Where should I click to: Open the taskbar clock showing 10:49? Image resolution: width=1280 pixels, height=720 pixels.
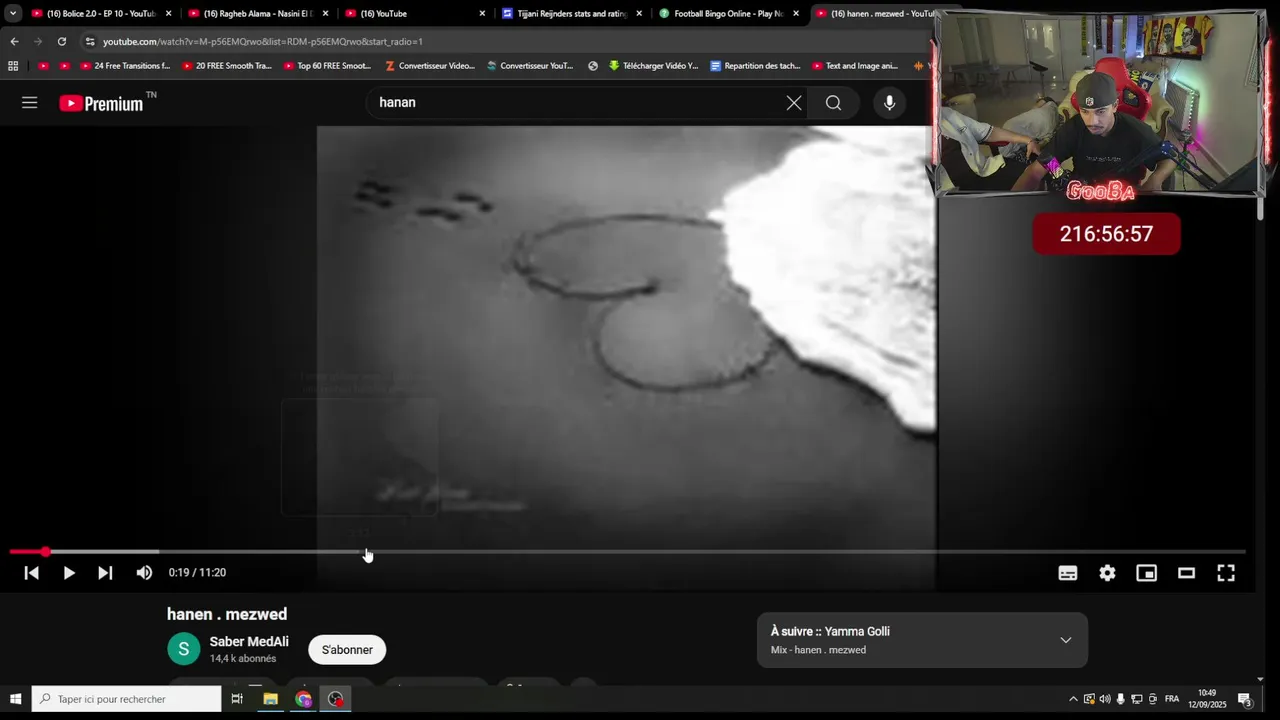click(1207, 698)
